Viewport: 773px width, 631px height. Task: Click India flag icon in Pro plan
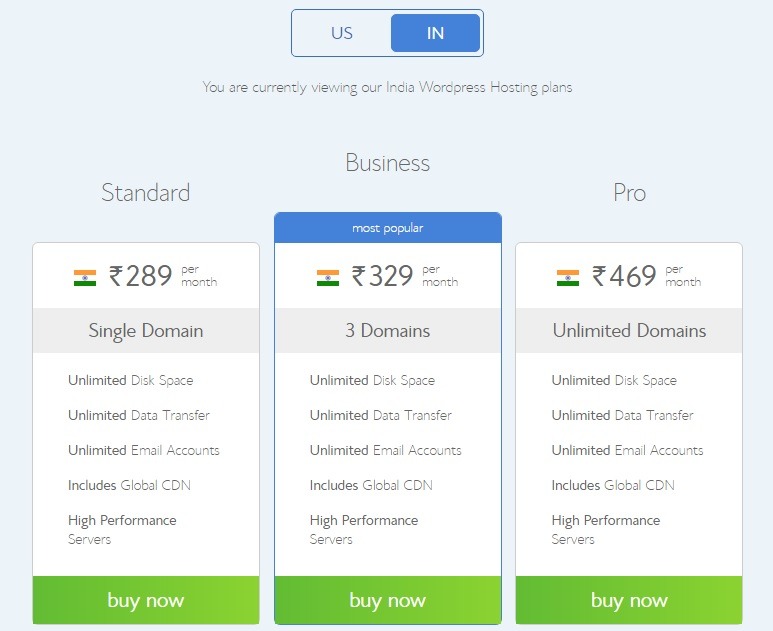click(x=568, y=278)
